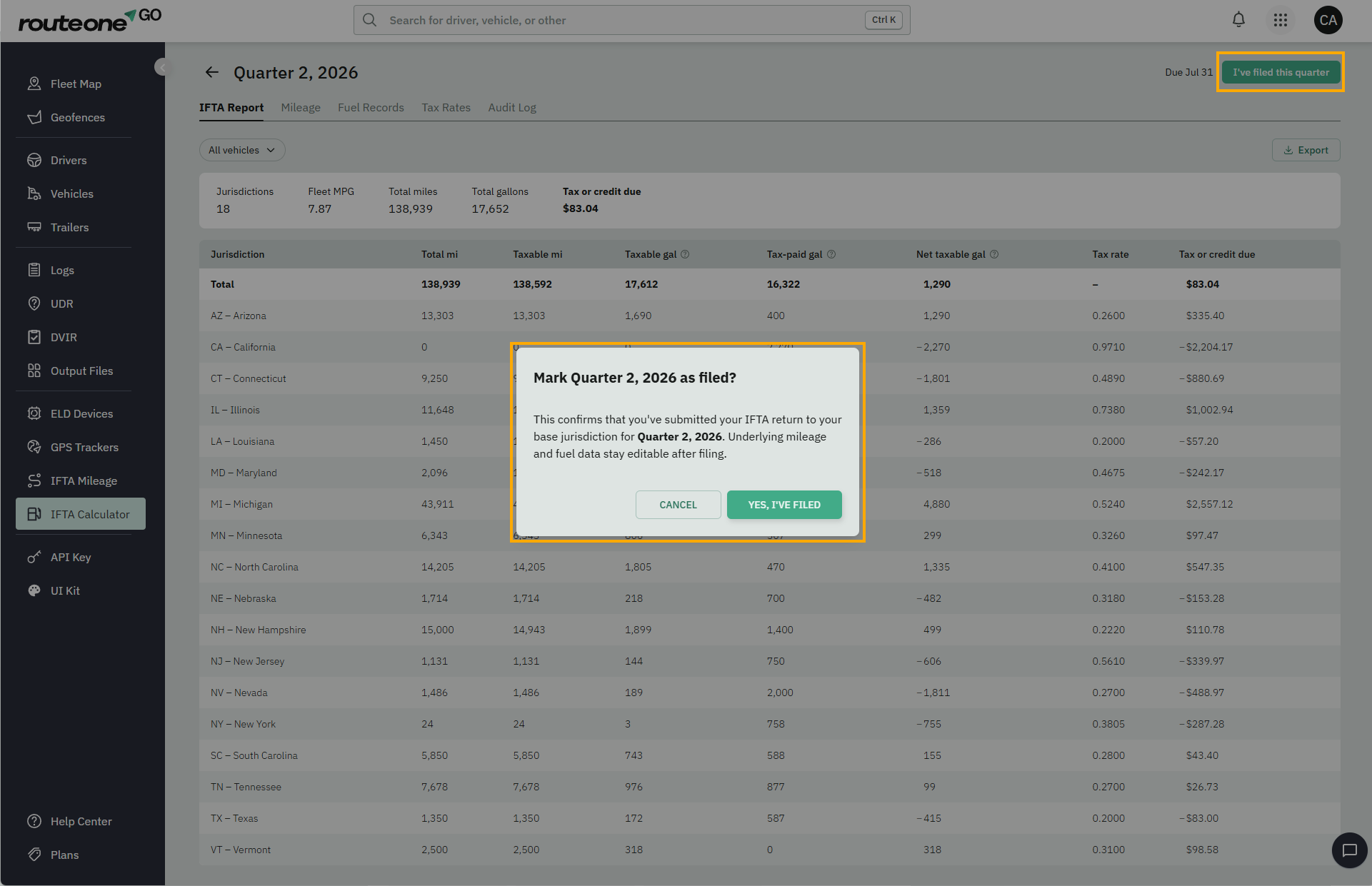Collapse the sidebar with chevron
1372x886 pixels.
click(161, 67)
